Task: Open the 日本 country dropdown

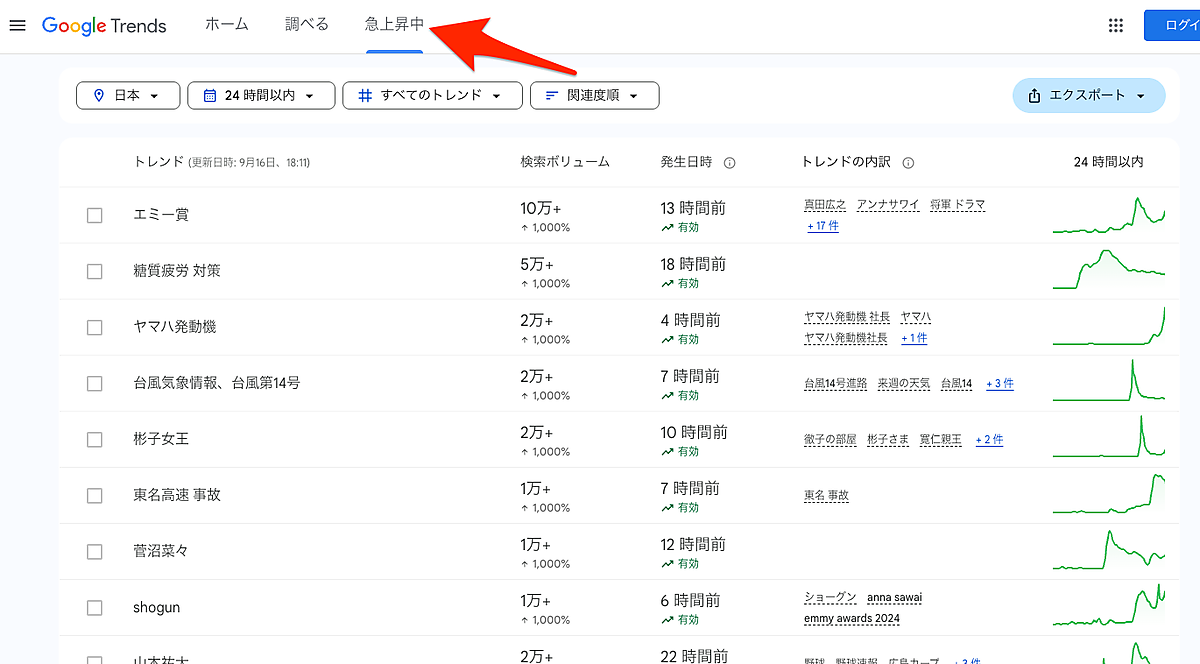Action: click(128, 96)
